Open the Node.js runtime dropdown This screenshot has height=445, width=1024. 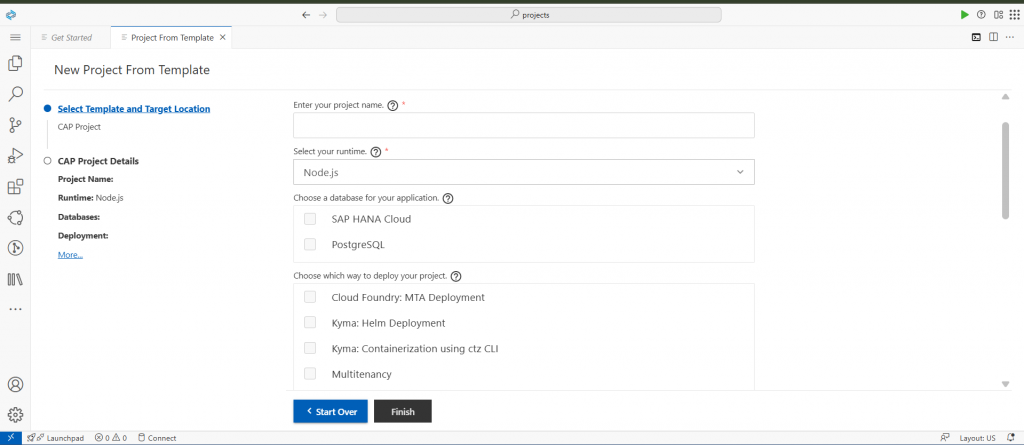tap(524, 173)
